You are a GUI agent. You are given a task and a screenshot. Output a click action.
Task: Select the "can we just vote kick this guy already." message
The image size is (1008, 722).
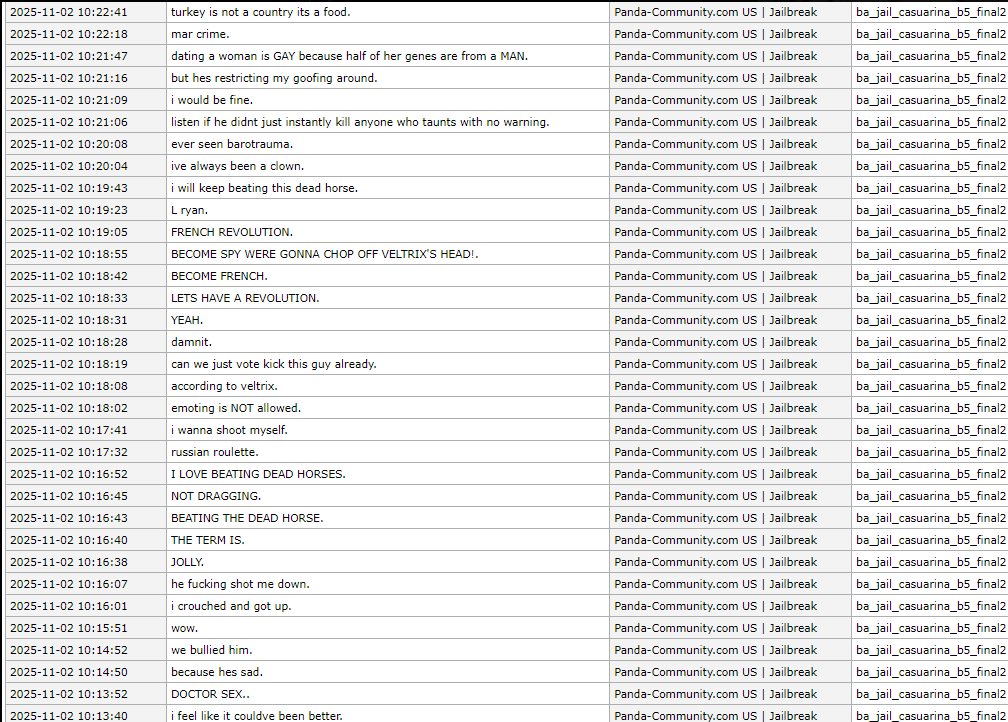coord(273,364)
